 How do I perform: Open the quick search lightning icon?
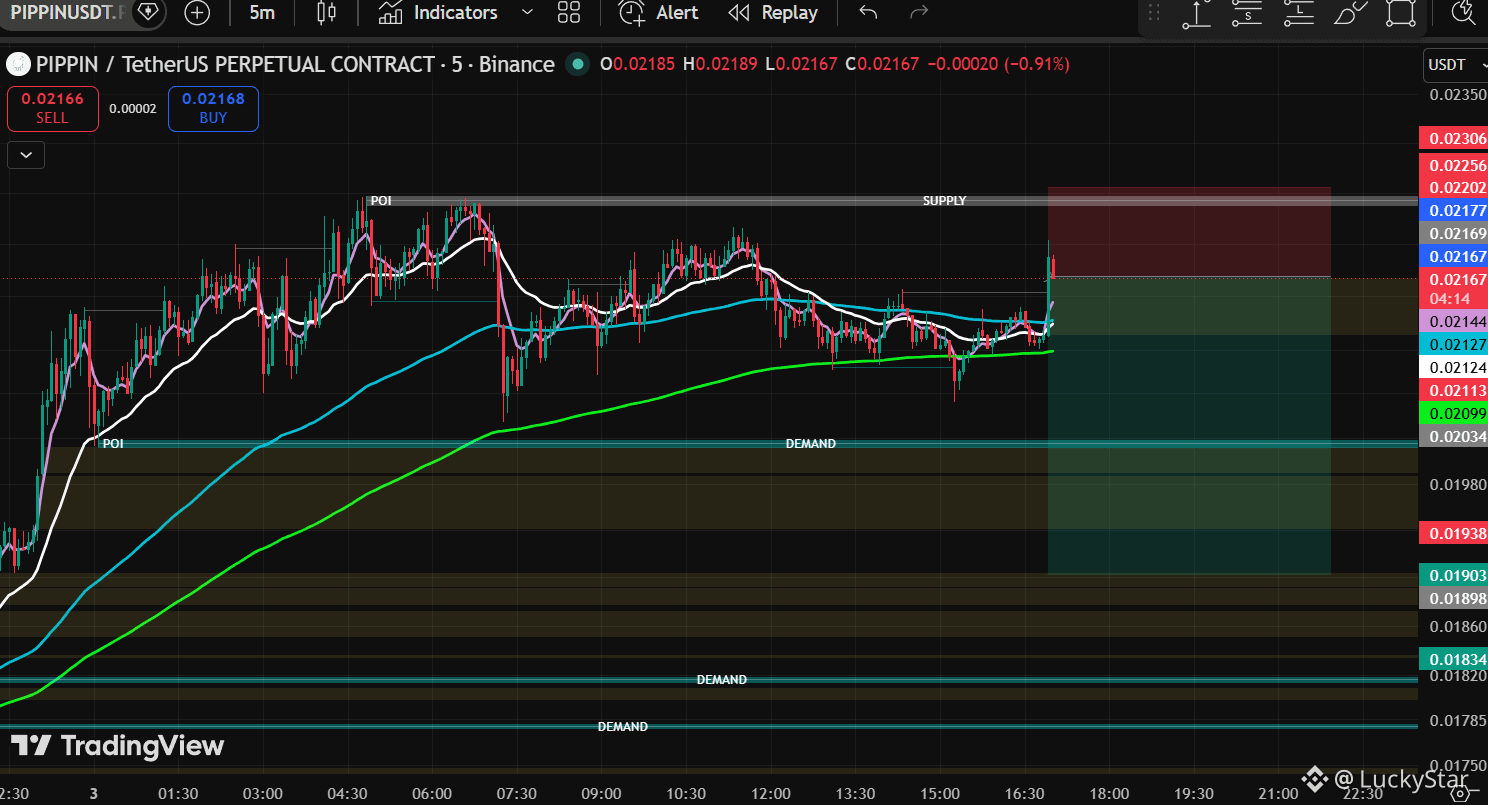pyautogui.click(x=1464, y=13)
